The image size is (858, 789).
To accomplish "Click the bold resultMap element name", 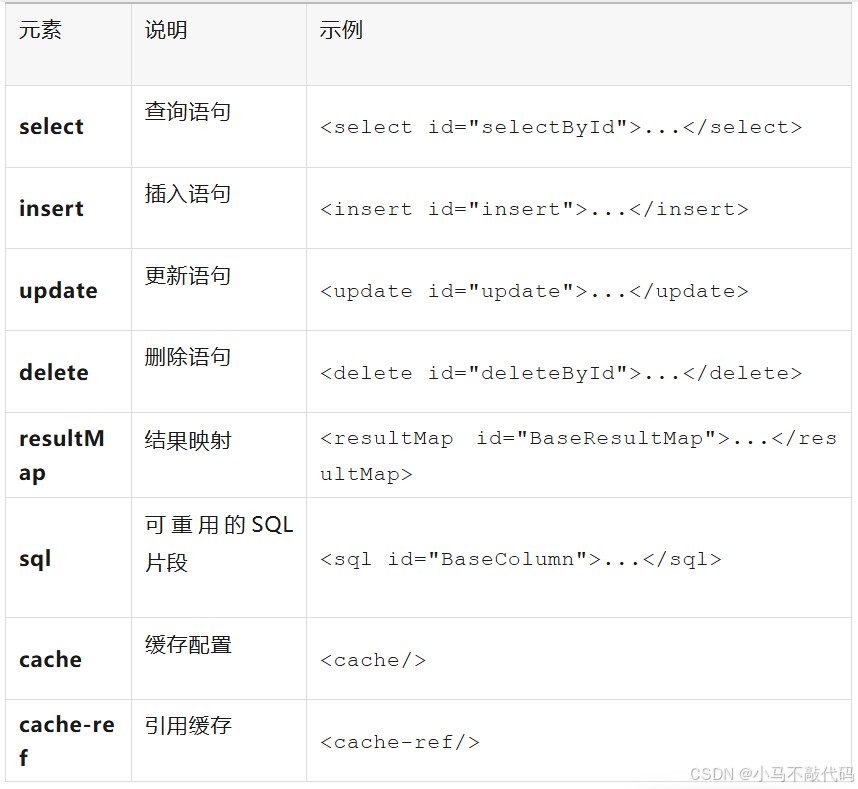I will coord(61,455).
